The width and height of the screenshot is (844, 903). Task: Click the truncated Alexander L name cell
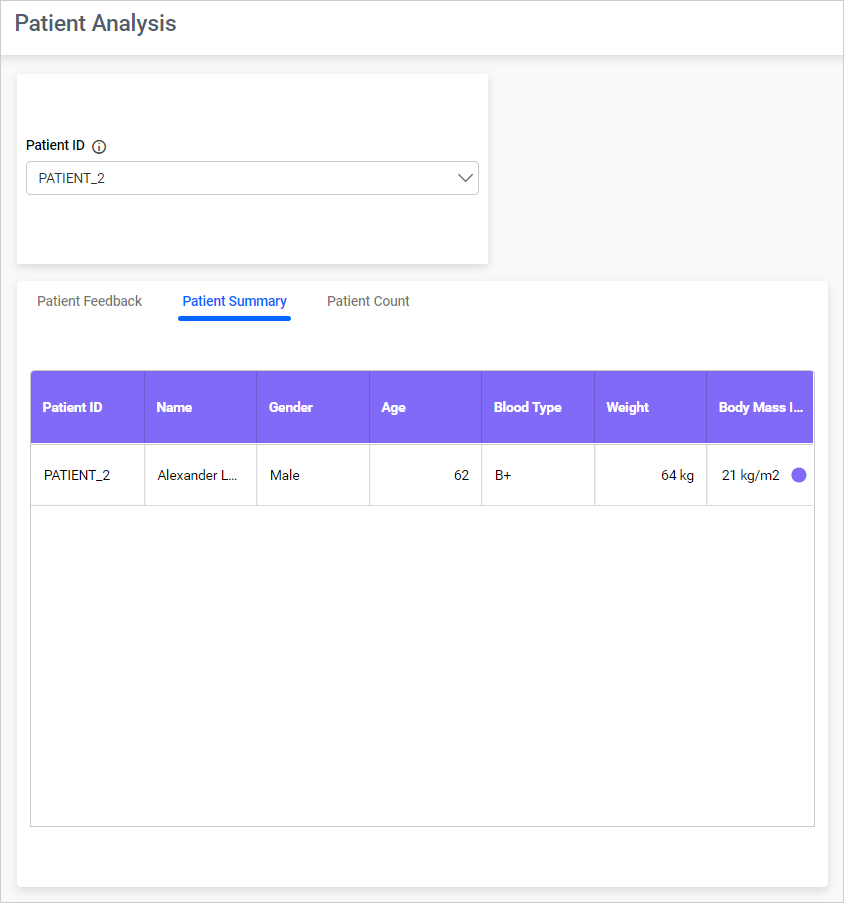(197, 475)
